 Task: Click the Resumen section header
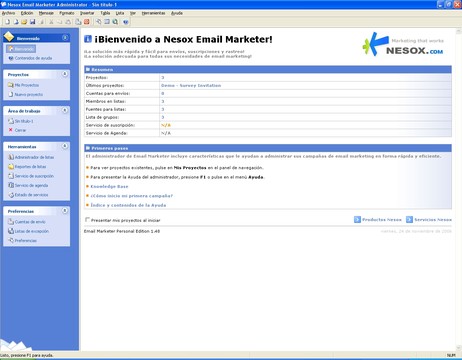point(268,69)
